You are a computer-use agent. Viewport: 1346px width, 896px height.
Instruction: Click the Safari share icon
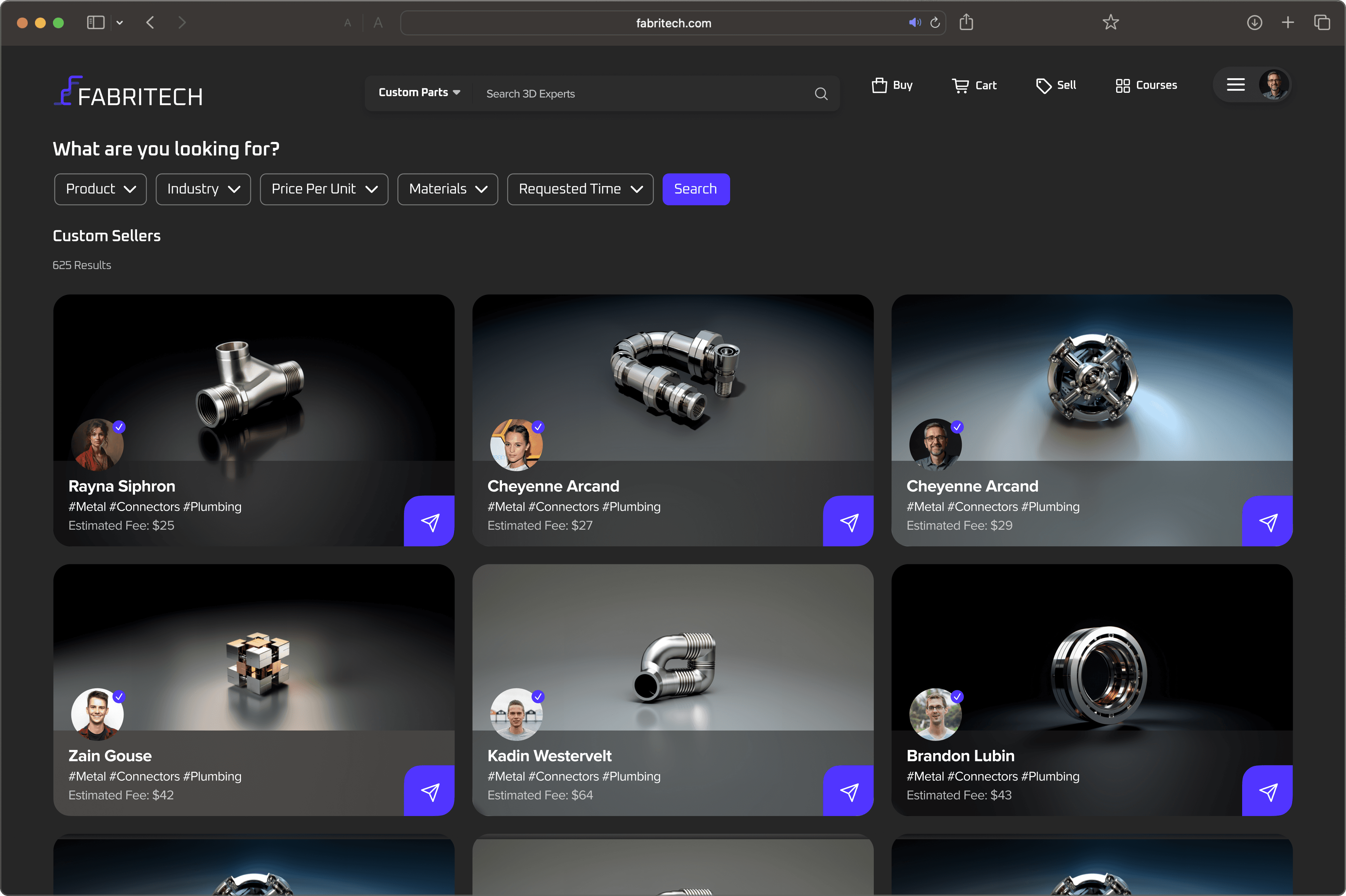[966, 23]
